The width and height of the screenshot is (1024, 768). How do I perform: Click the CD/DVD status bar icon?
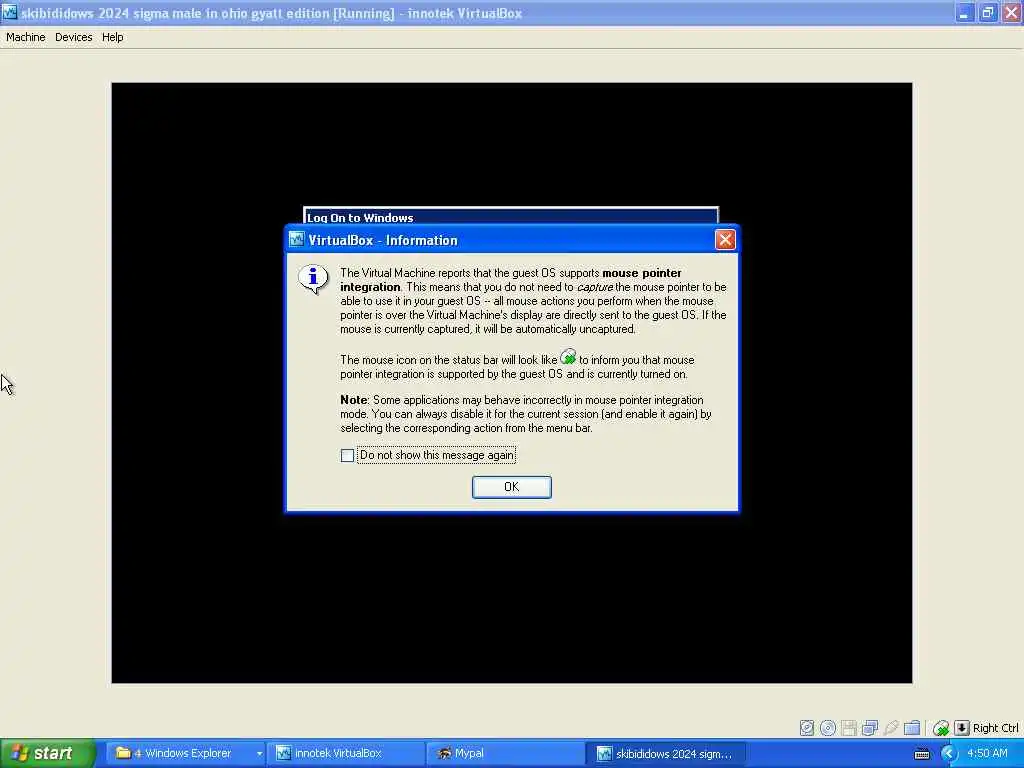coord(827,728)
